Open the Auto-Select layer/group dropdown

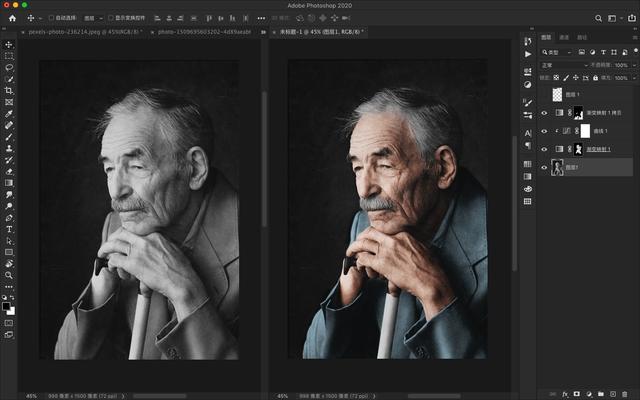point(93,18)
